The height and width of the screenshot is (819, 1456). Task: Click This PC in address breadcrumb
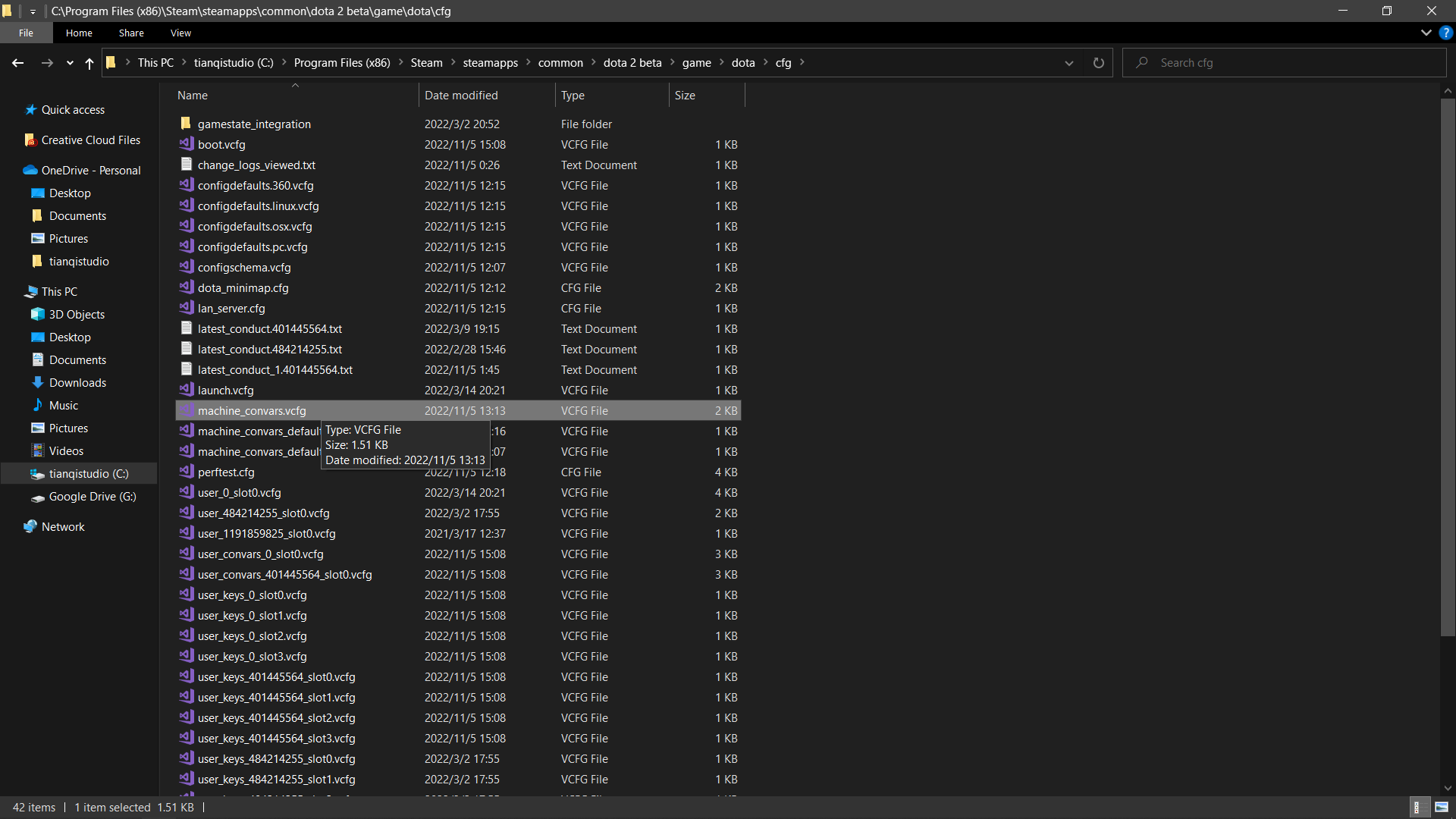pos(155,63)
